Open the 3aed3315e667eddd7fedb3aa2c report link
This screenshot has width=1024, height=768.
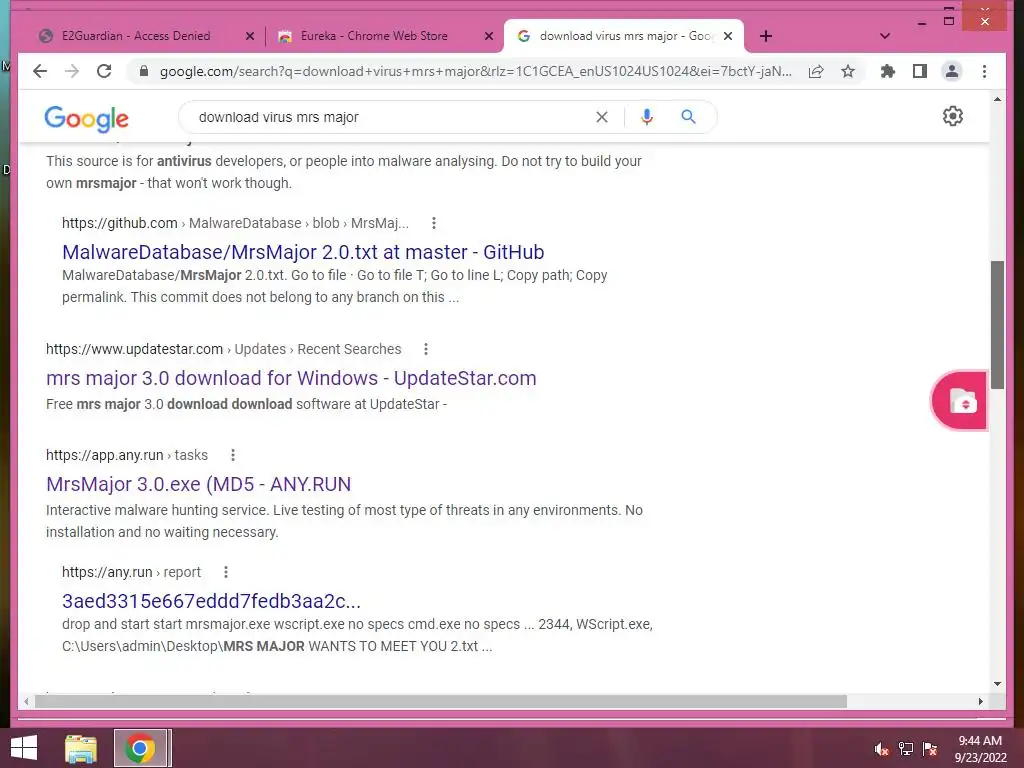tap(211, 601)
